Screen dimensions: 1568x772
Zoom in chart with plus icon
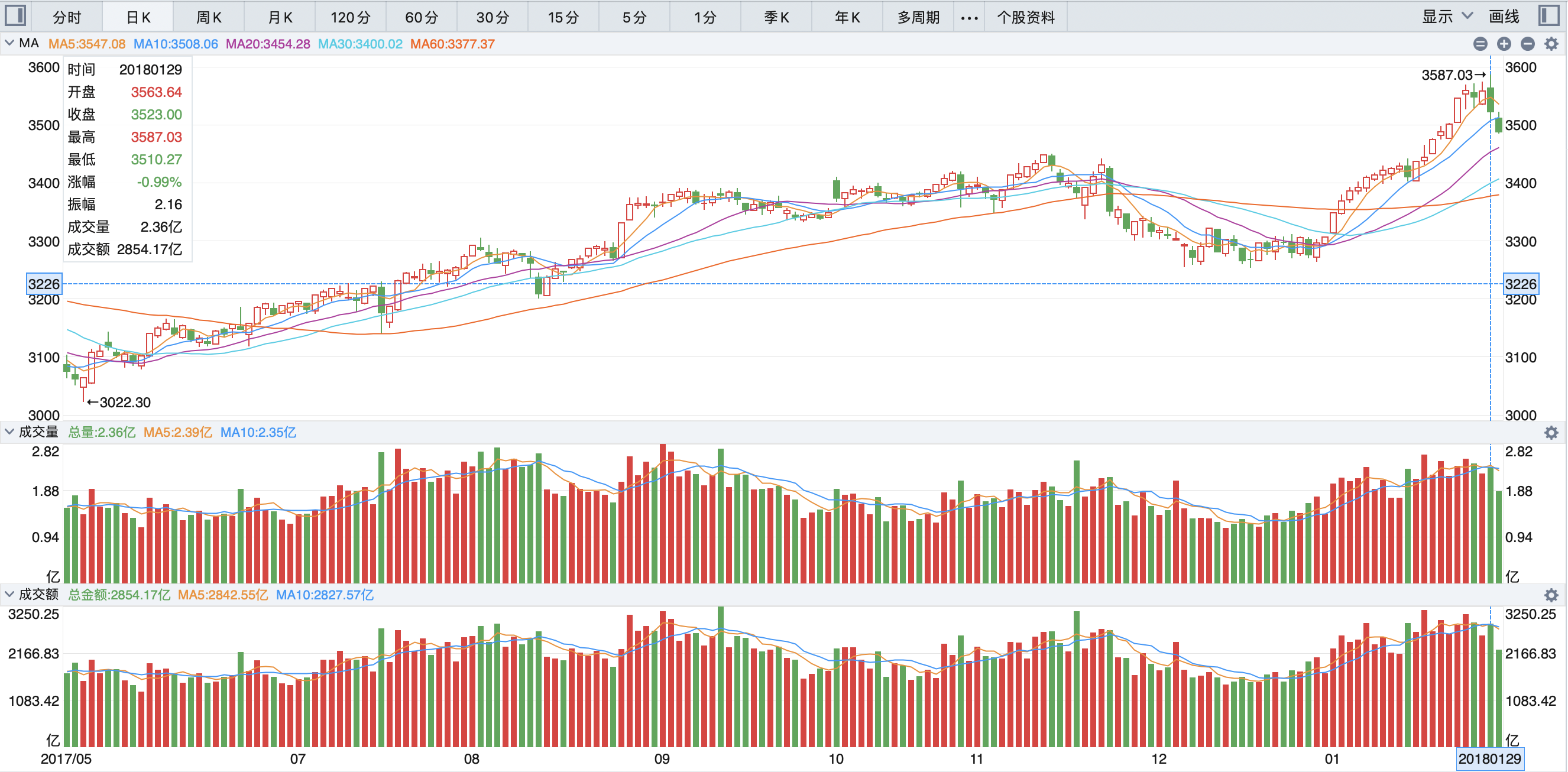1504,44
